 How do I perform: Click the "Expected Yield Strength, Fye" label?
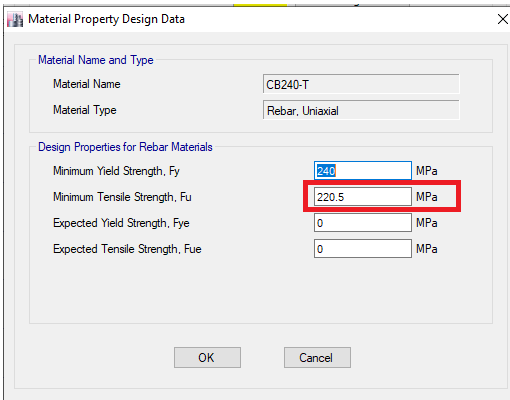[121, 223]
